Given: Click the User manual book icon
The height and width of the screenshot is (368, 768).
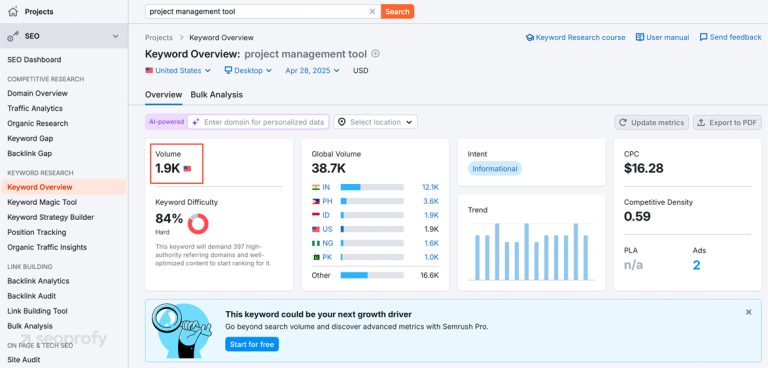Looking at the screenshot, I should [x=640, y=37].
